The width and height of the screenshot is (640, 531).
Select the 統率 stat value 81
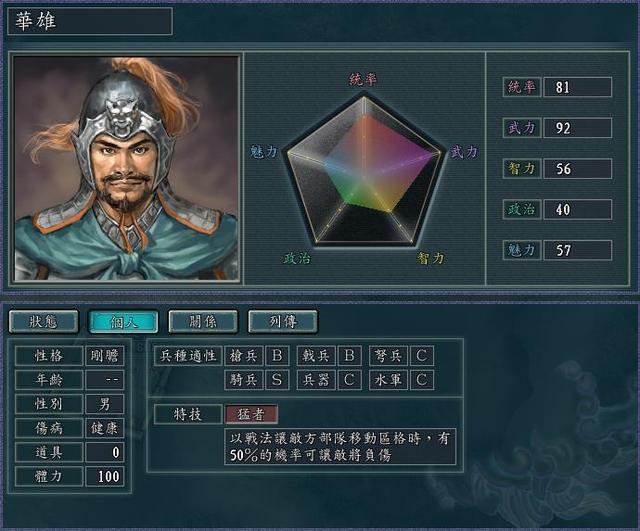pyautogui.click(x=578, y=87)
